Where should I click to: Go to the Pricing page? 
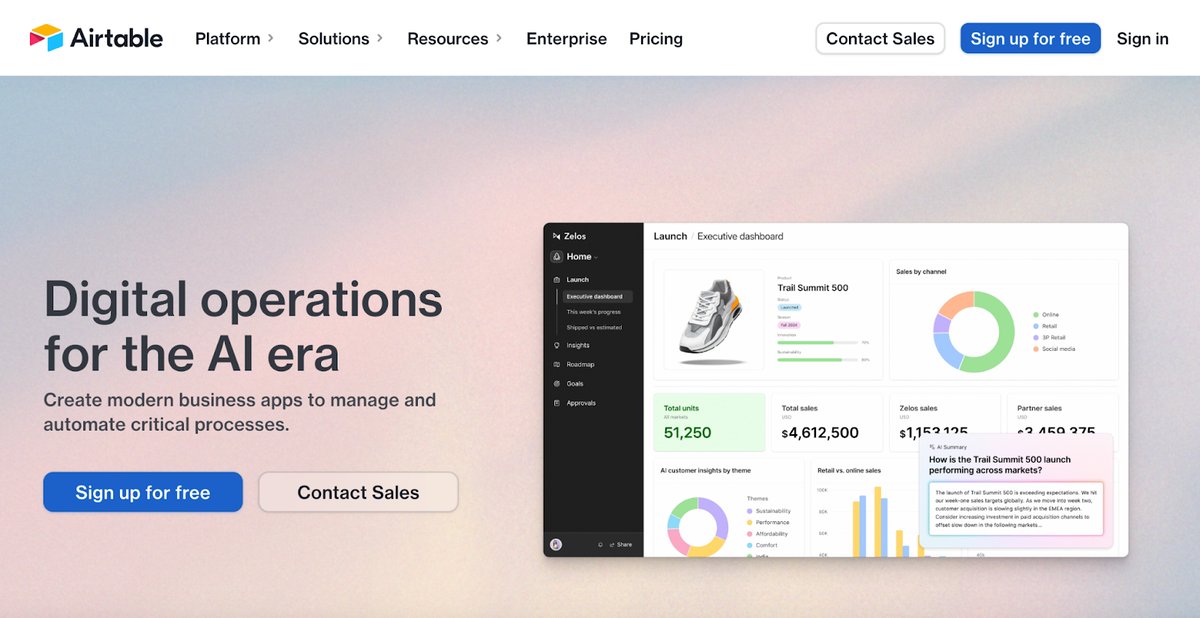click(656, 39)
